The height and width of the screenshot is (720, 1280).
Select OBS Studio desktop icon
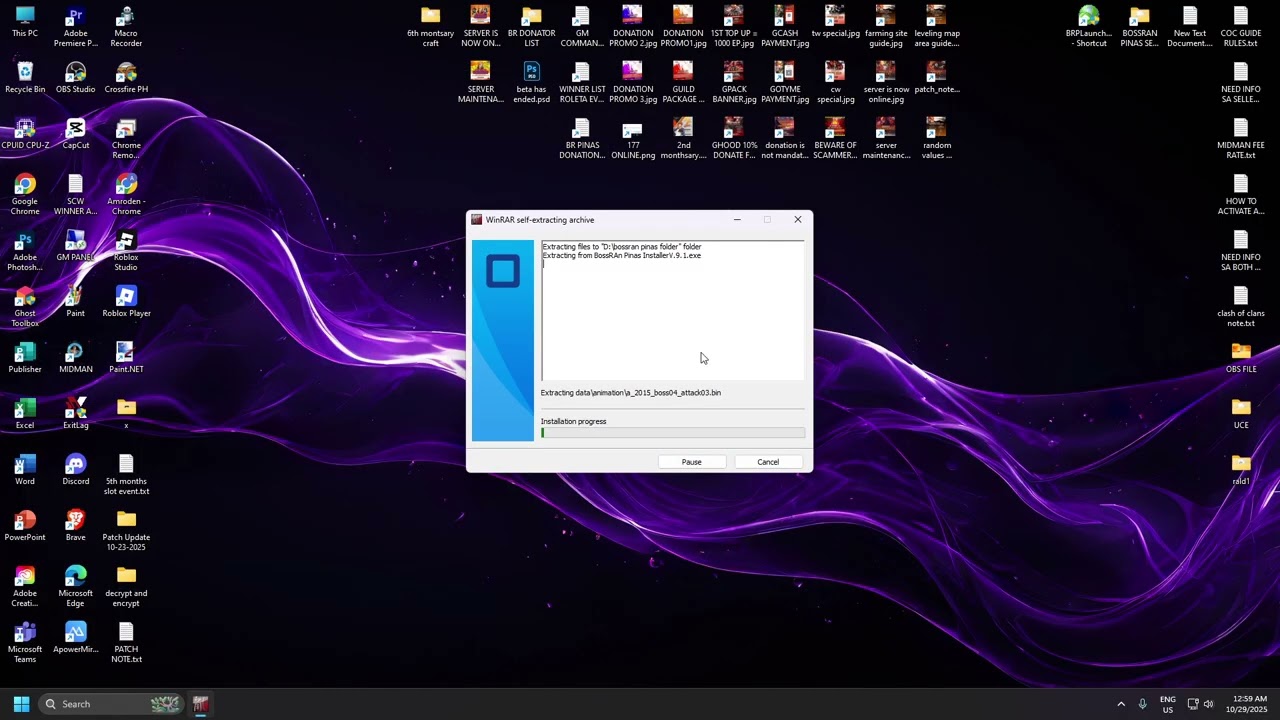point(76,78)
